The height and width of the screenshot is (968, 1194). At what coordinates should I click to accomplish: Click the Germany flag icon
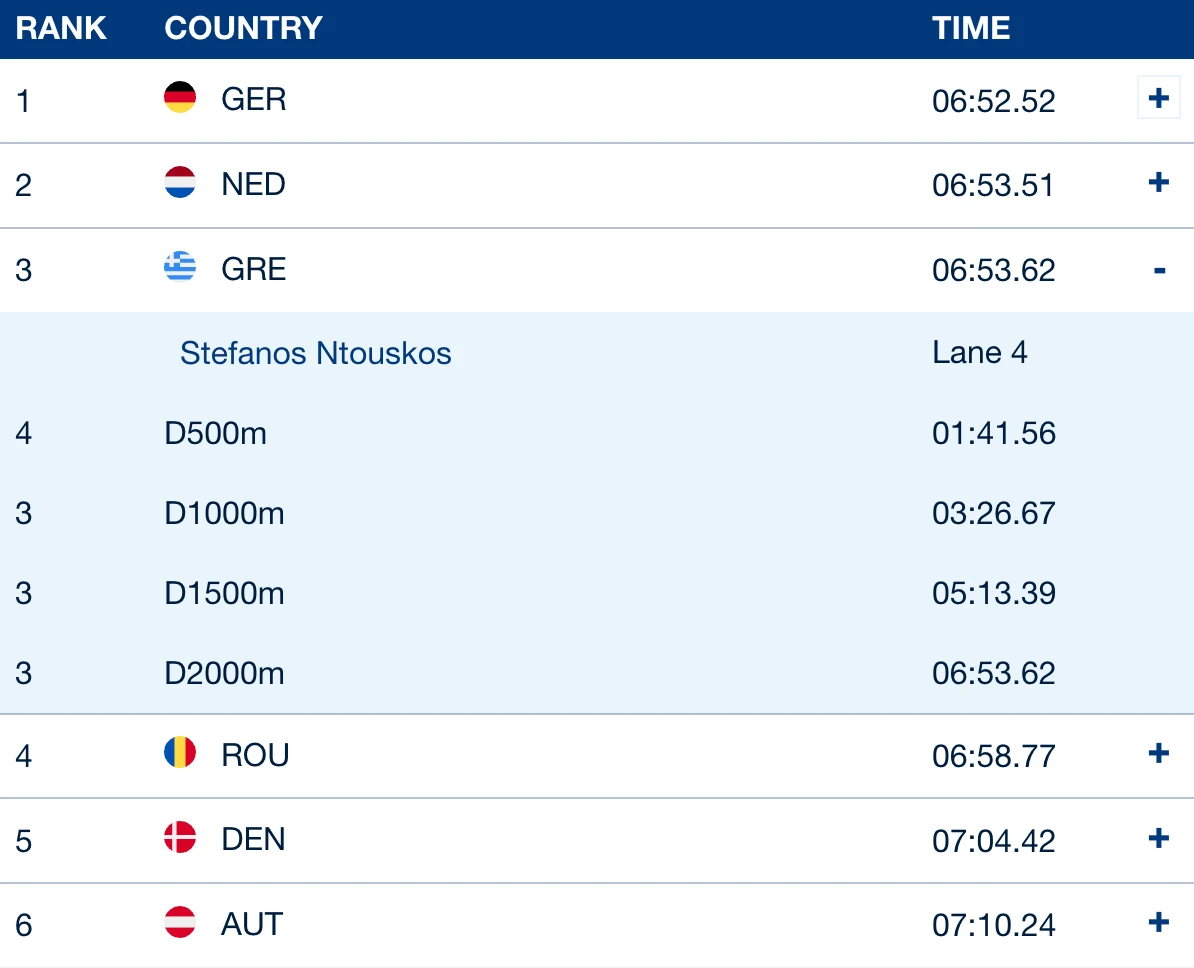(x=180, y=97)
